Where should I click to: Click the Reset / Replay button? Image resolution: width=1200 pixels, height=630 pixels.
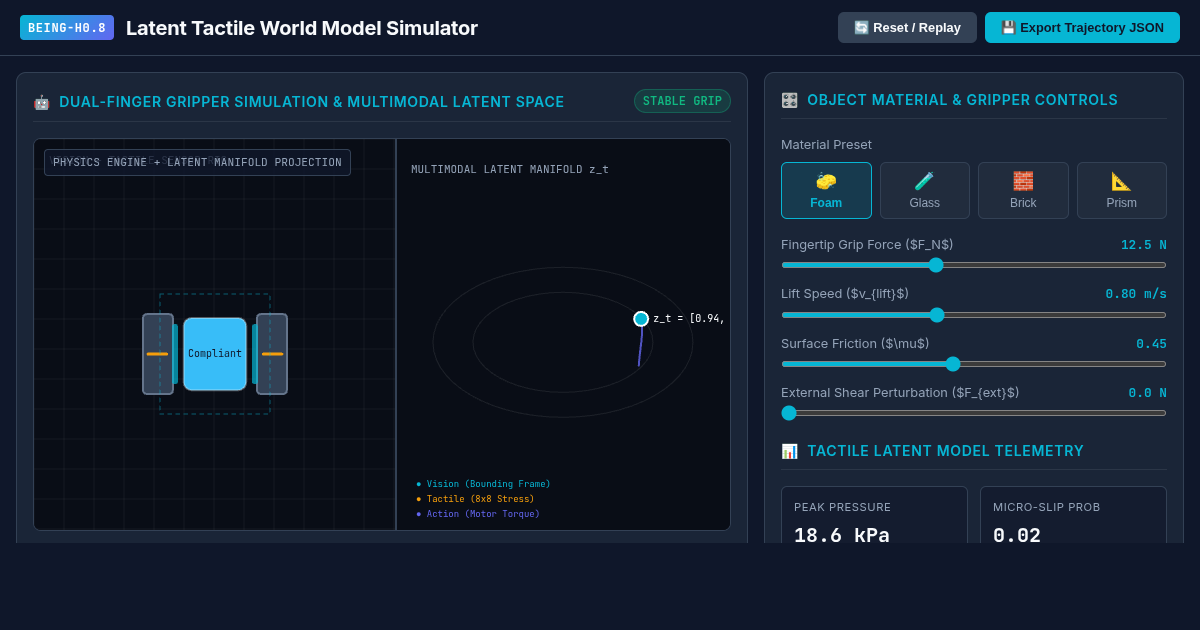click(907, 28)
